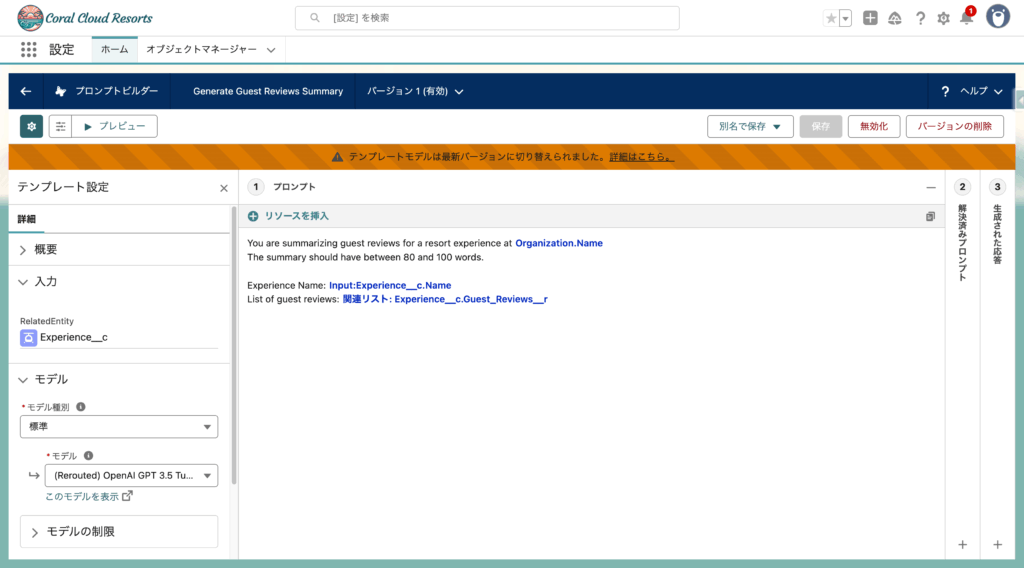This screenshot has height=568, width=1024.
Task: Open the モデル種別 dropdown
Action: pyautogui.click(x=119, y=427)
